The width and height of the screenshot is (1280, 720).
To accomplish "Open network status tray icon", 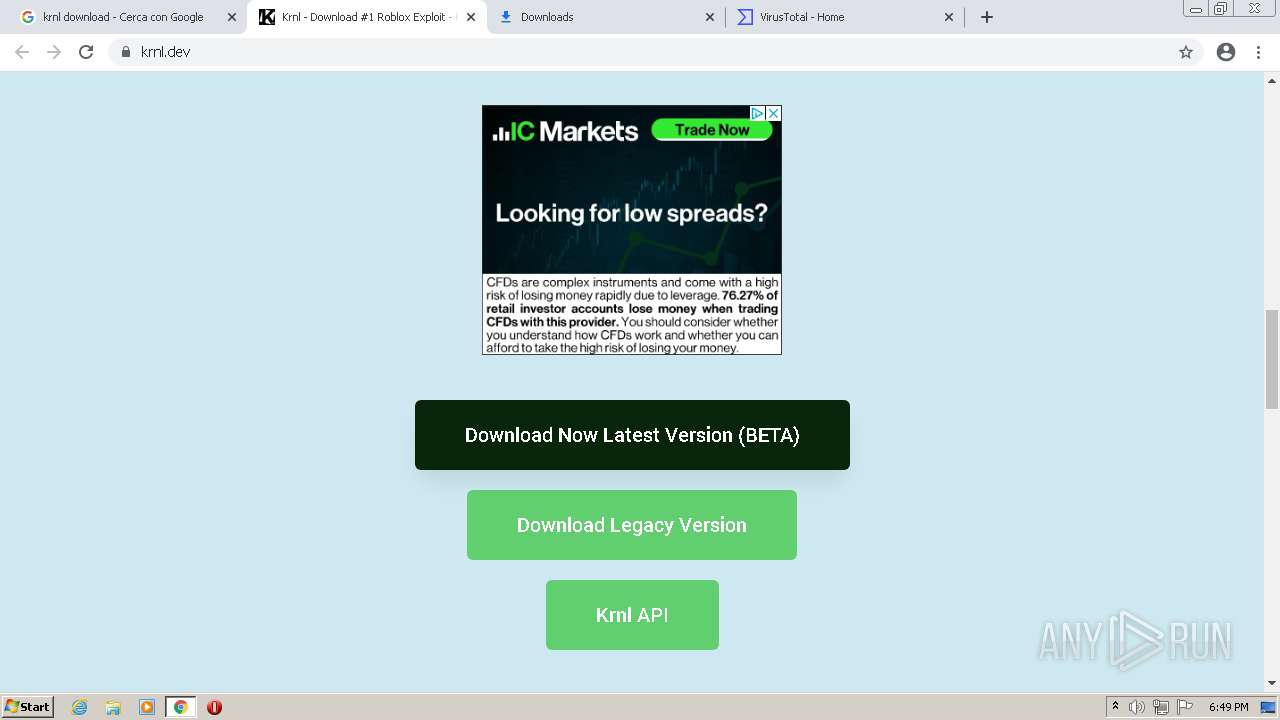I will coord(1161,707).
